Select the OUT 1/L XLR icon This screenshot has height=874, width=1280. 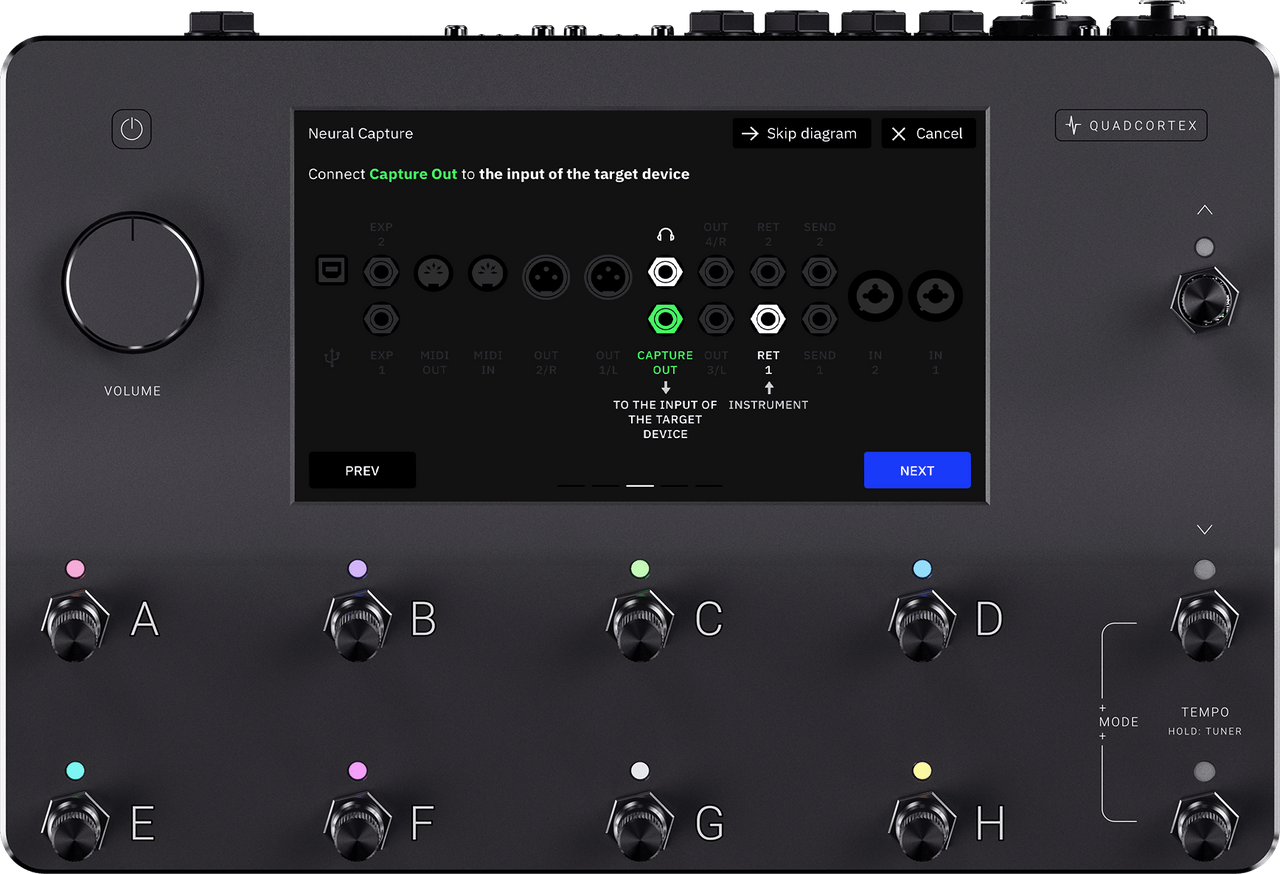pos(607,277)
